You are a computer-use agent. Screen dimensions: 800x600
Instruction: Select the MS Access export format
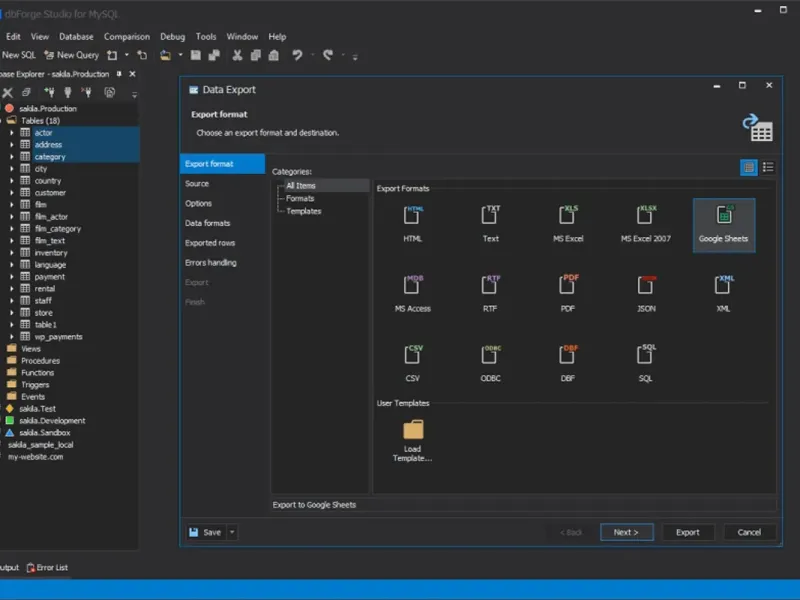412,285
